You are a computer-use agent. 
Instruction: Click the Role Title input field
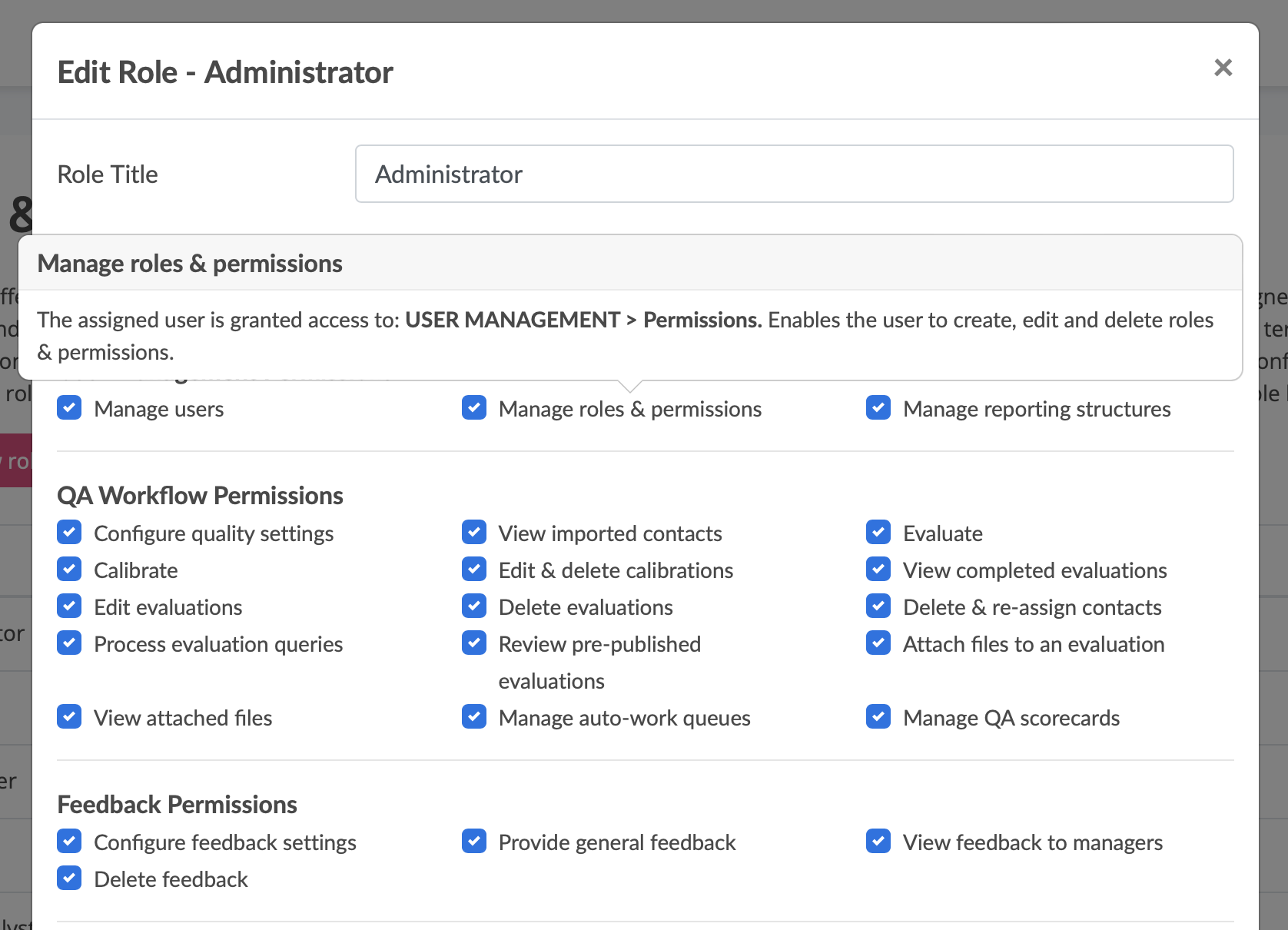coord(794,174)
